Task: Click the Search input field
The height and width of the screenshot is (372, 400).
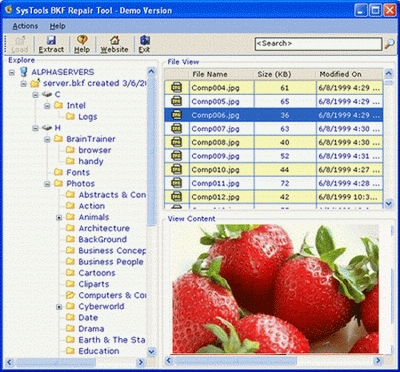Action: point(318,44)
